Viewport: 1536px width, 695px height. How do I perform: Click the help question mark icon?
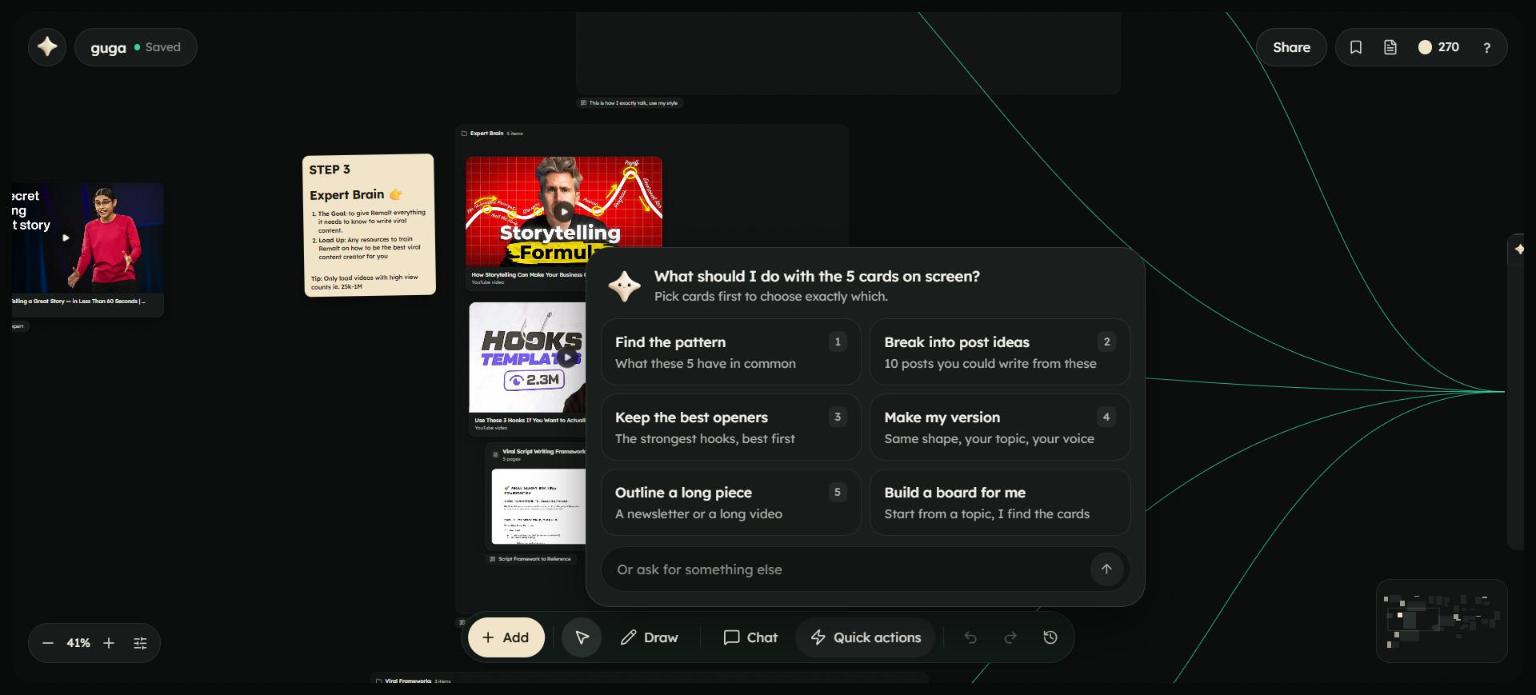coord(1486,47)
